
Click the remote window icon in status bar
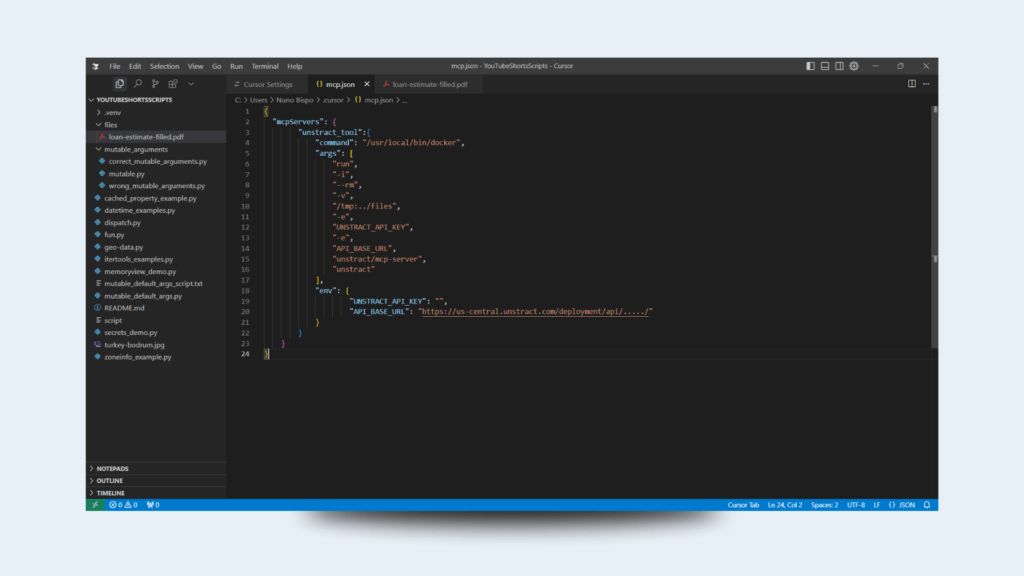click(94, 505)
